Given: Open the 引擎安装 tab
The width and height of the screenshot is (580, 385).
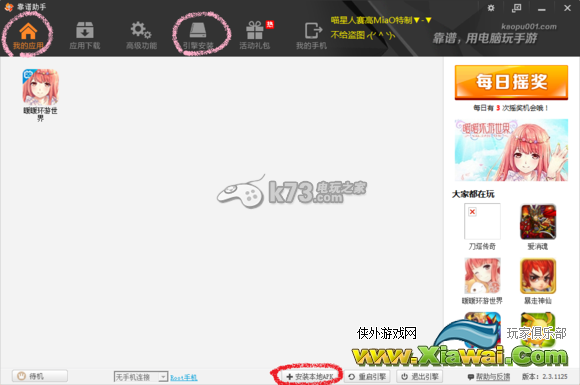Looking at the screenshot, I should coord(198,36).
